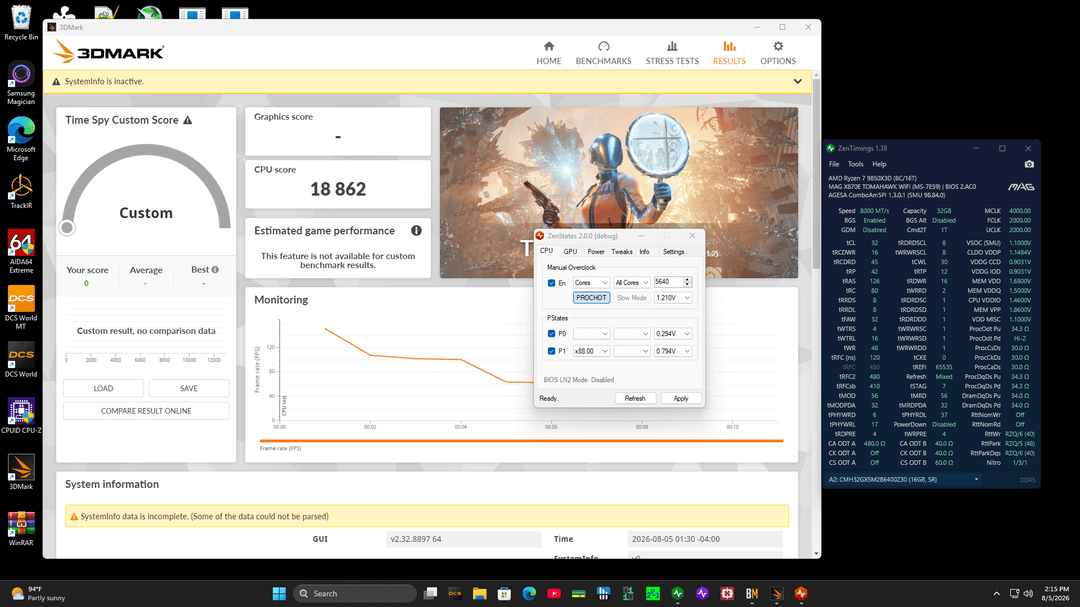Image resolution: width=1080 pixels, height=607 pixels.
Task: Open 3DMark OPTIONS gear
Action: (778, 46)
